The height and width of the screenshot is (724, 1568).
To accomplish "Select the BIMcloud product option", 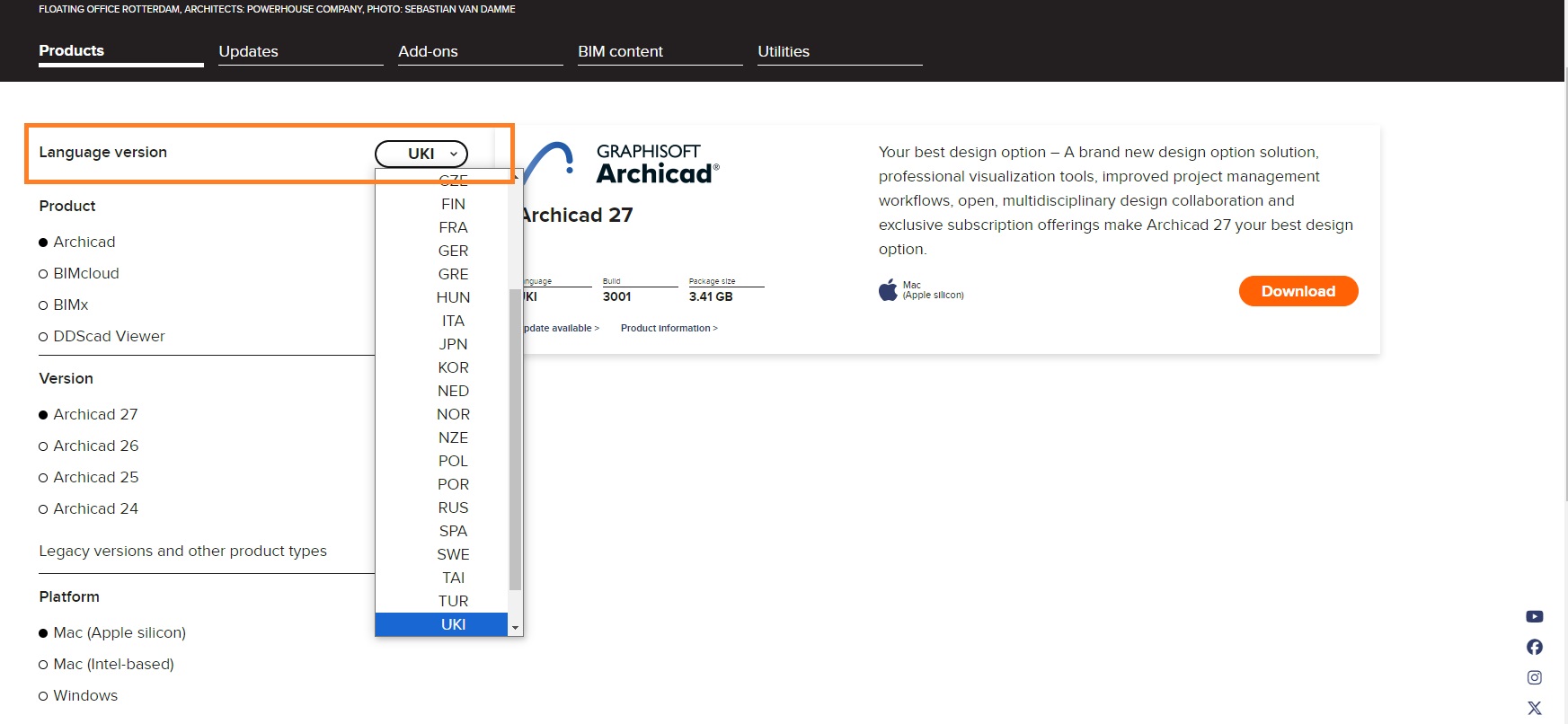I will tap(79, 273).
